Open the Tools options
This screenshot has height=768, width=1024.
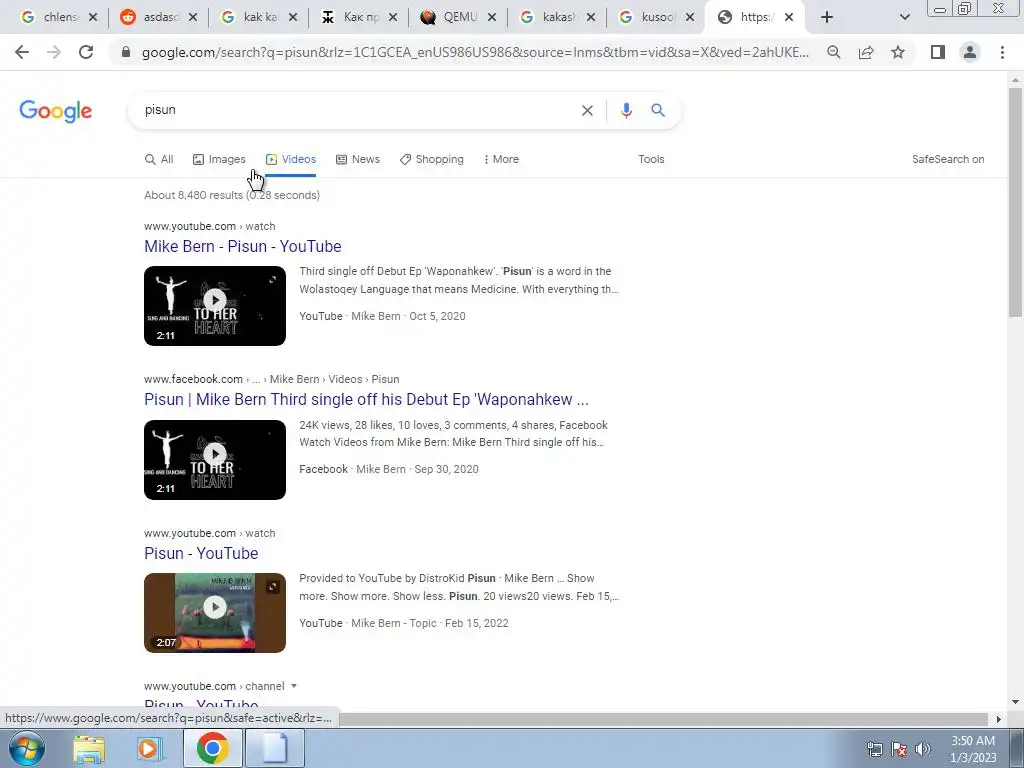point(651,159)
